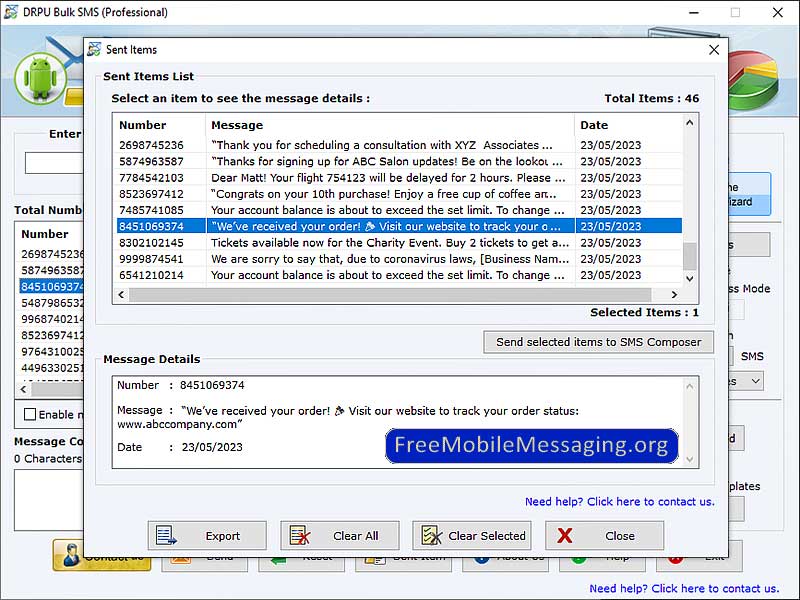
Task: Select row with number 2698745236
Action: point(398,145)
